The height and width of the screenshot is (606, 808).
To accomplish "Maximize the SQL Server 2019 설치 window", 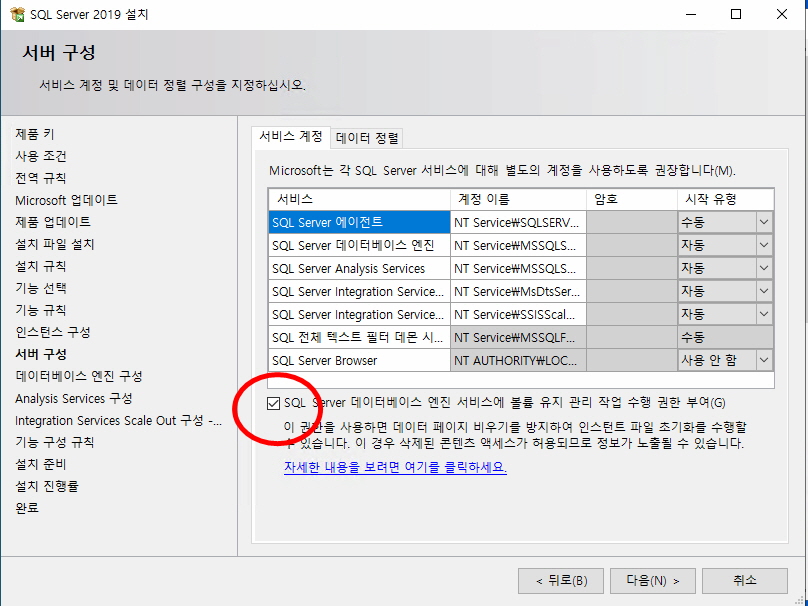I will pos(736,14).
